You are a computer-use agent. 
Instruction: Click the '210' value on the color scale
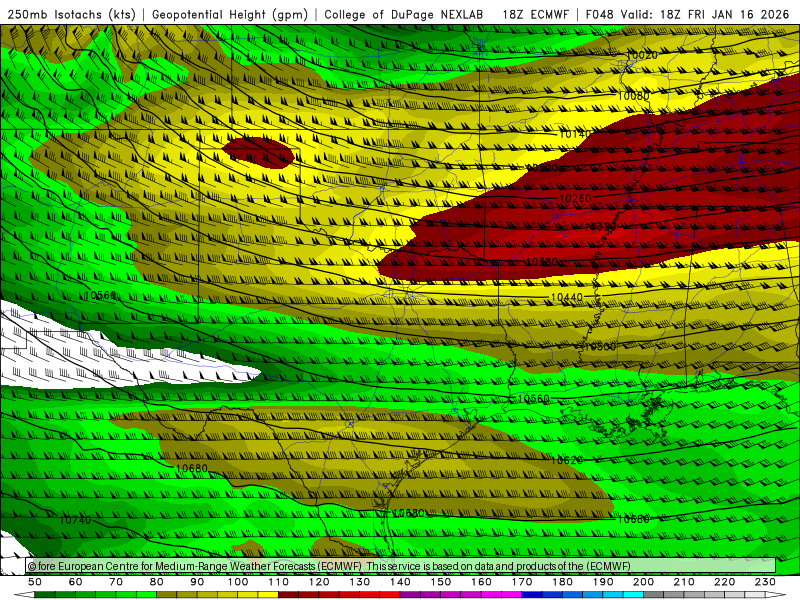coord(684,582)
